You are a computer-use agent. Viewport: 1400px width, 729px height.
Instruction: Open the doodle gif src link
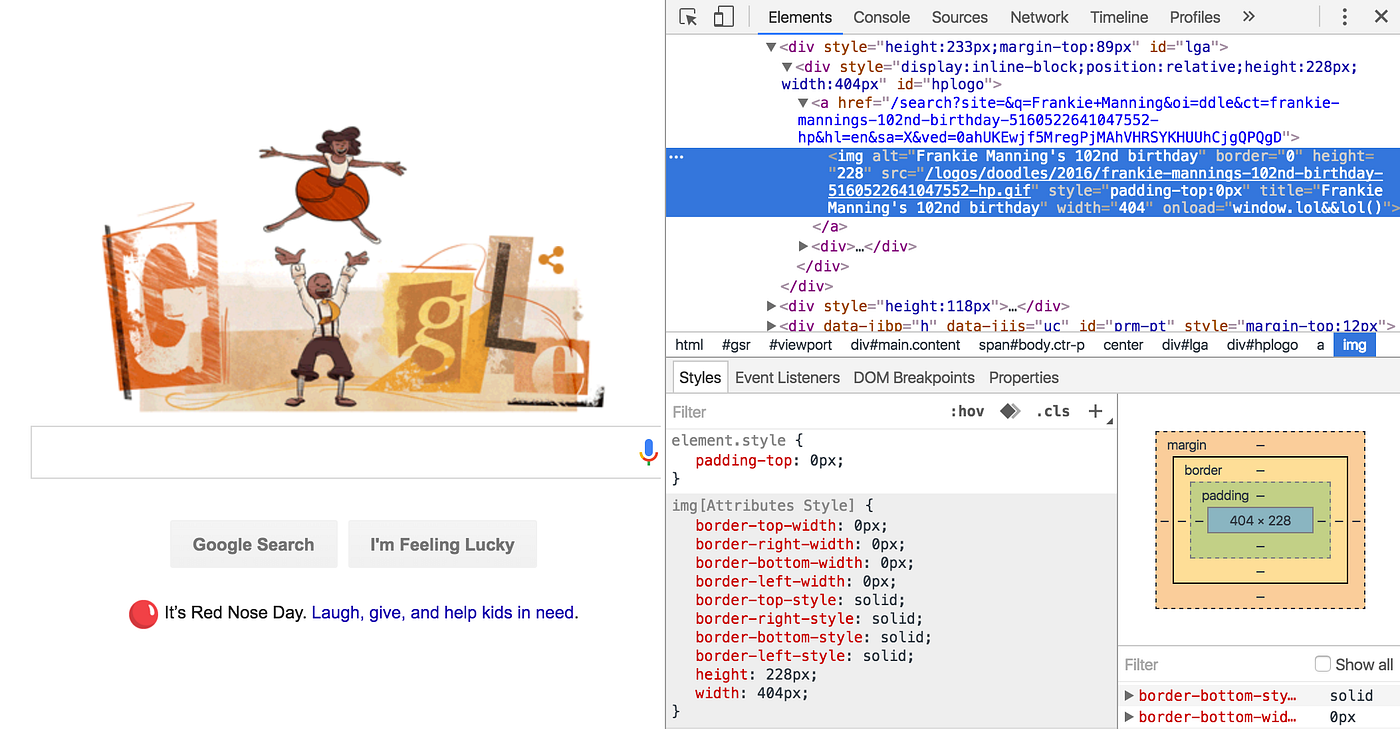(1104, 182)
